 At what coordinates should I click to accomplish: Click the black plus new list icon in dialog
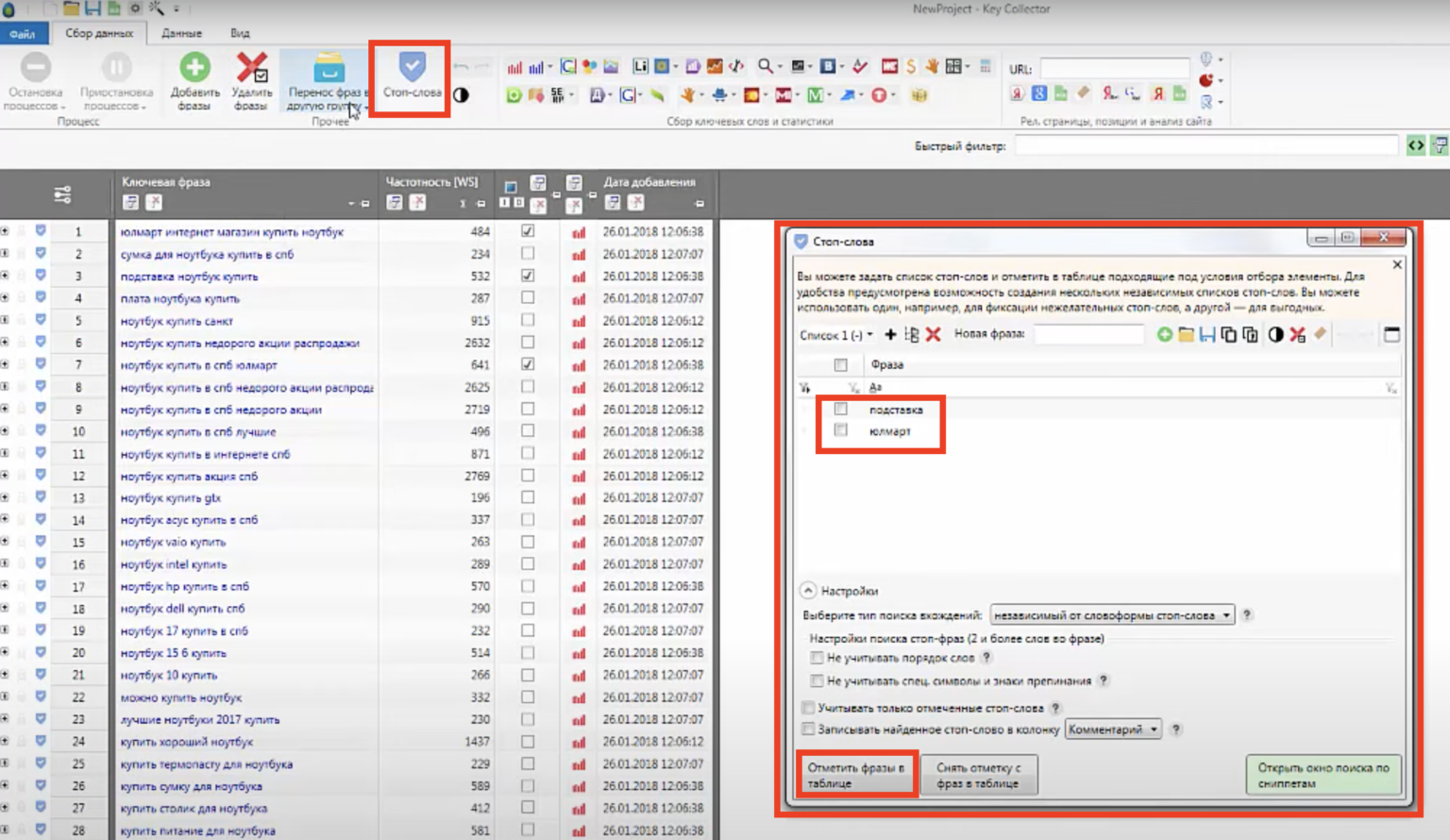click(890, 335)
